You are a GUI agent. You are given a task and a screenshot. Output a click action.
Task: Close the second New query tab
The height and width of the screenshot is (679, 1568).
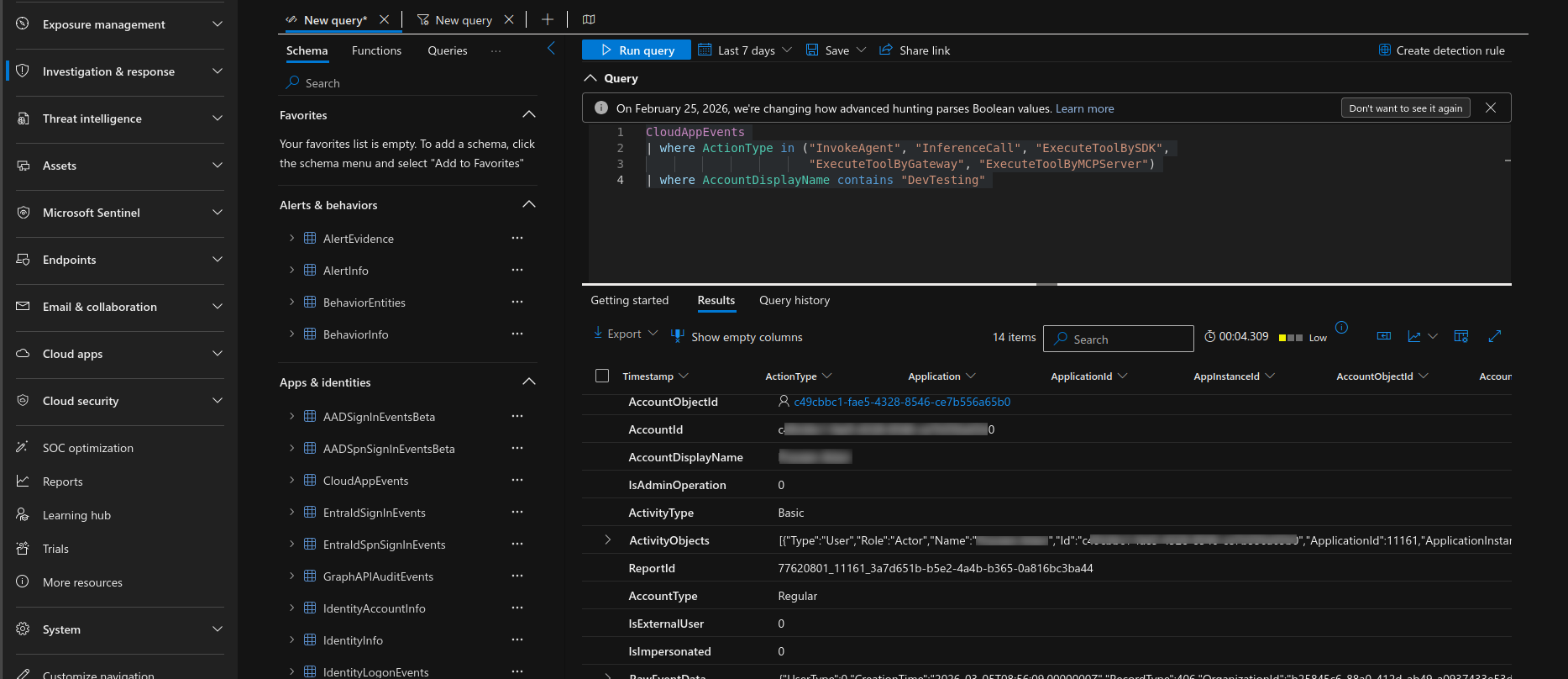(x=509, y=19)
